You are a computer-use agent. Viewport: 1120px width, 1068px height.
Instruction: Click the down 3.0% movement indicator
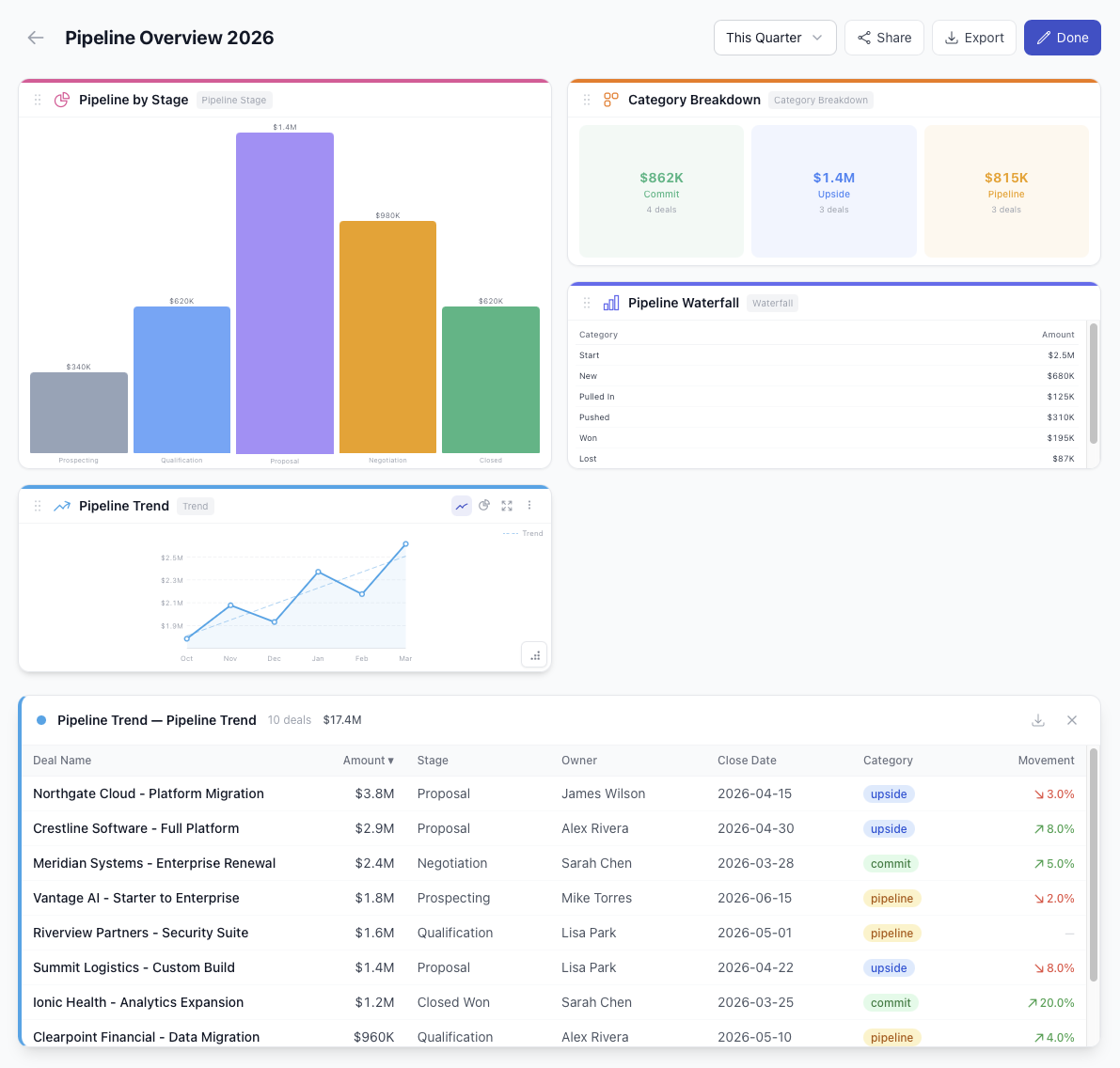(x=1054, y=793)
